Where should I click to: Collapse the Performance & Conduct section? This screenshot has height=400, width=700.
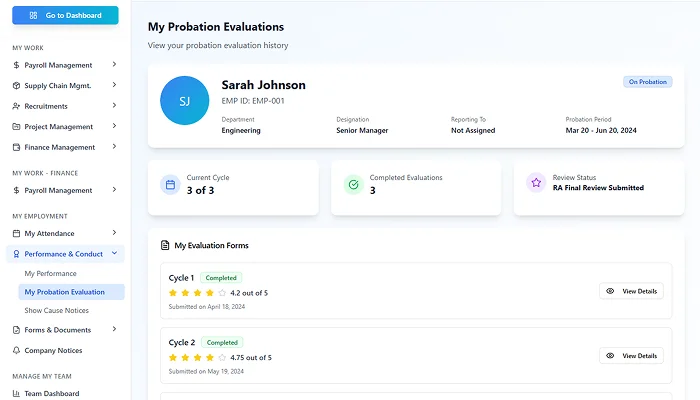(114, 254)
